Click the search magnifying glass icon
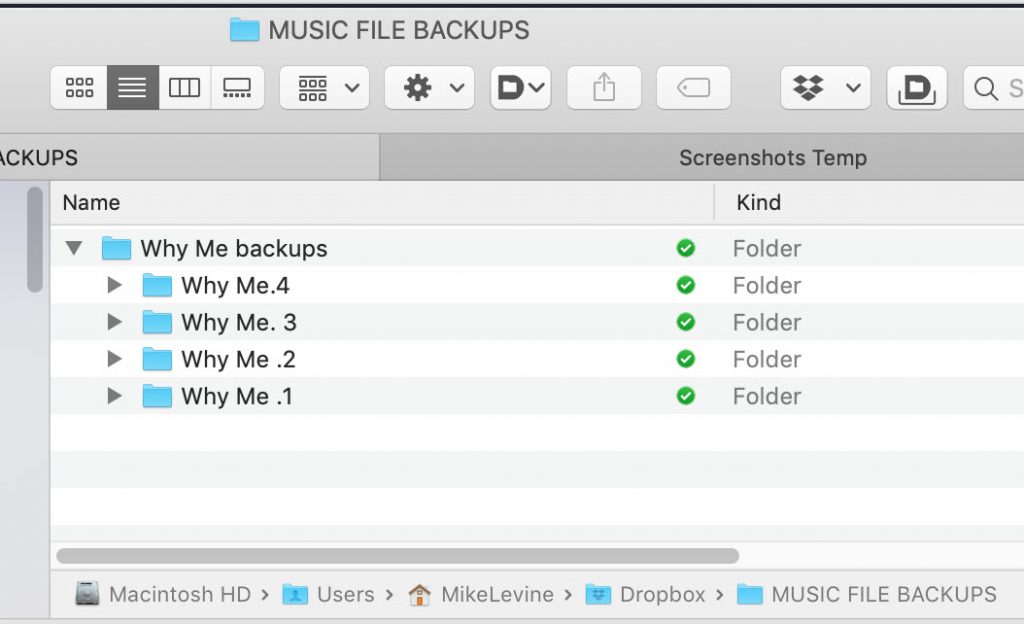The width and height of the screenshot is (1024, 624). click(x=984, y=88)
